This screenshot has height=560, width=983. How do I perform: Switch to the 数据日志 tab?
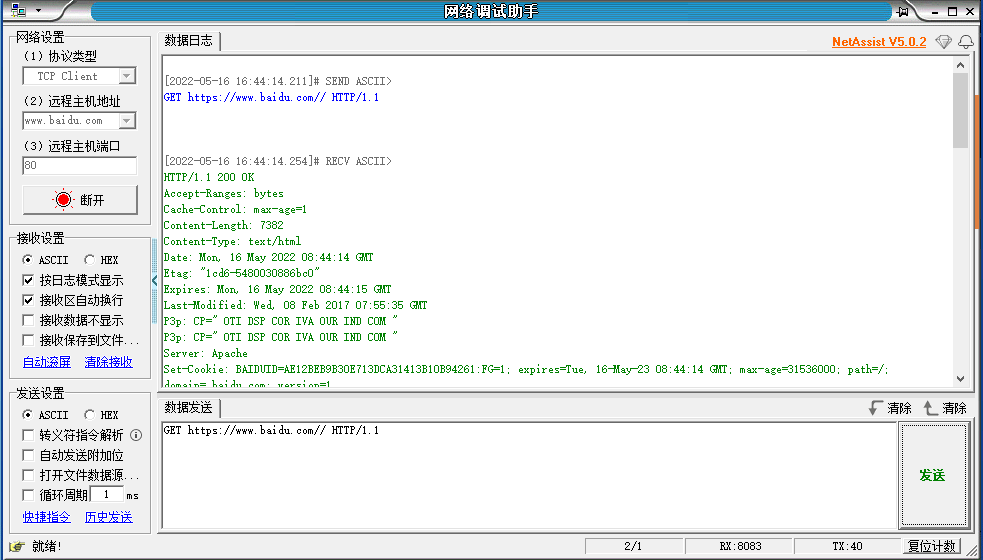pos(189,41)
